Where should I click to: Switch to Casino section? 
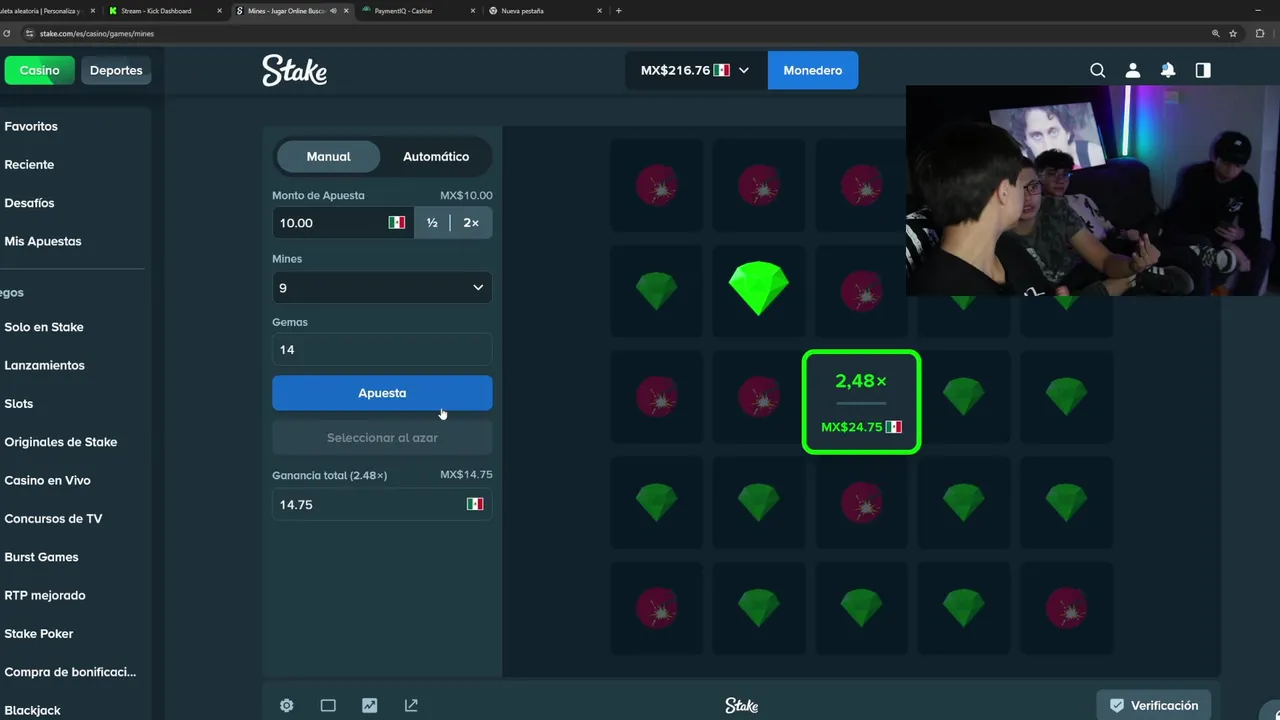pos(40,70)
